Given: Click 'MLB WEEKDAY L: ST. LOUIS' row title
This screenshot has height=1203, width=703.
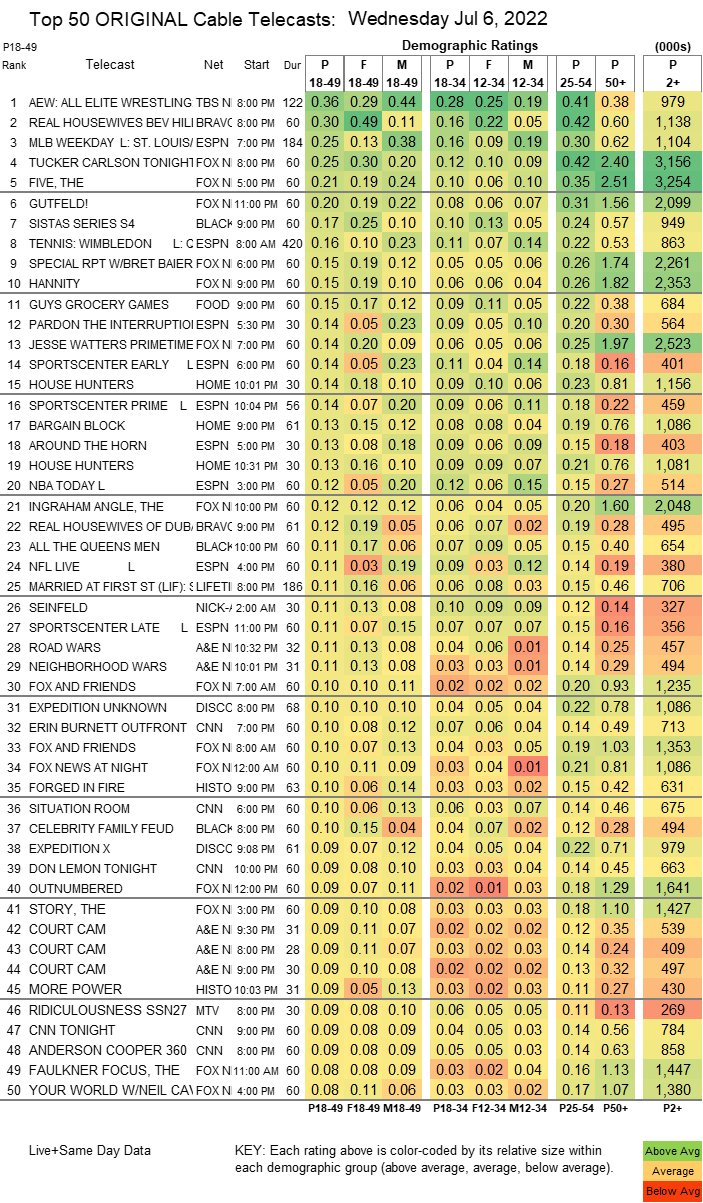Looking at the screenshot, I should [111, 141].
